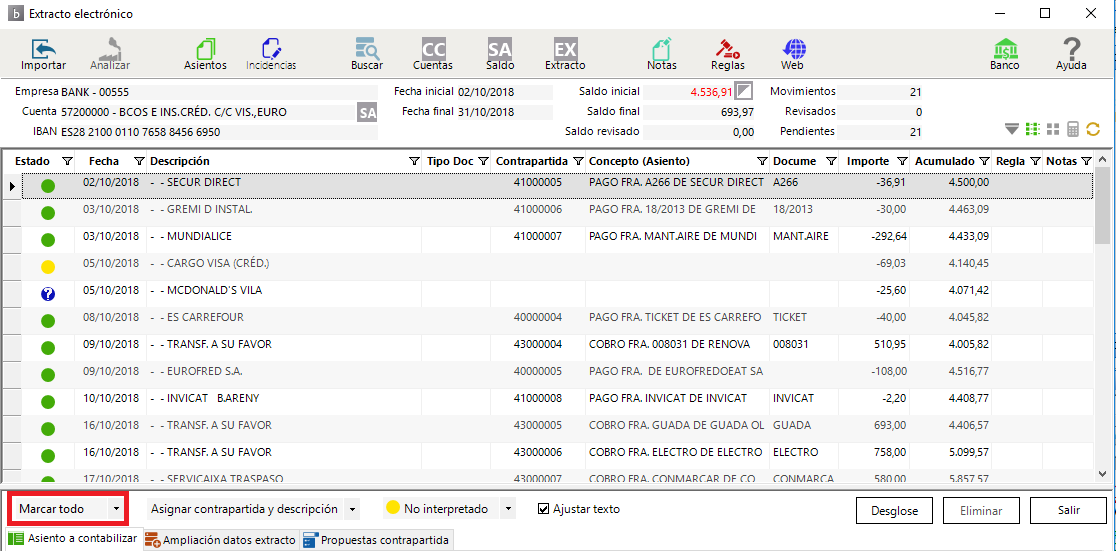Open the Extracto (EX) tool
Viewport: 1116px width, 551px height.
coord(565,55)
